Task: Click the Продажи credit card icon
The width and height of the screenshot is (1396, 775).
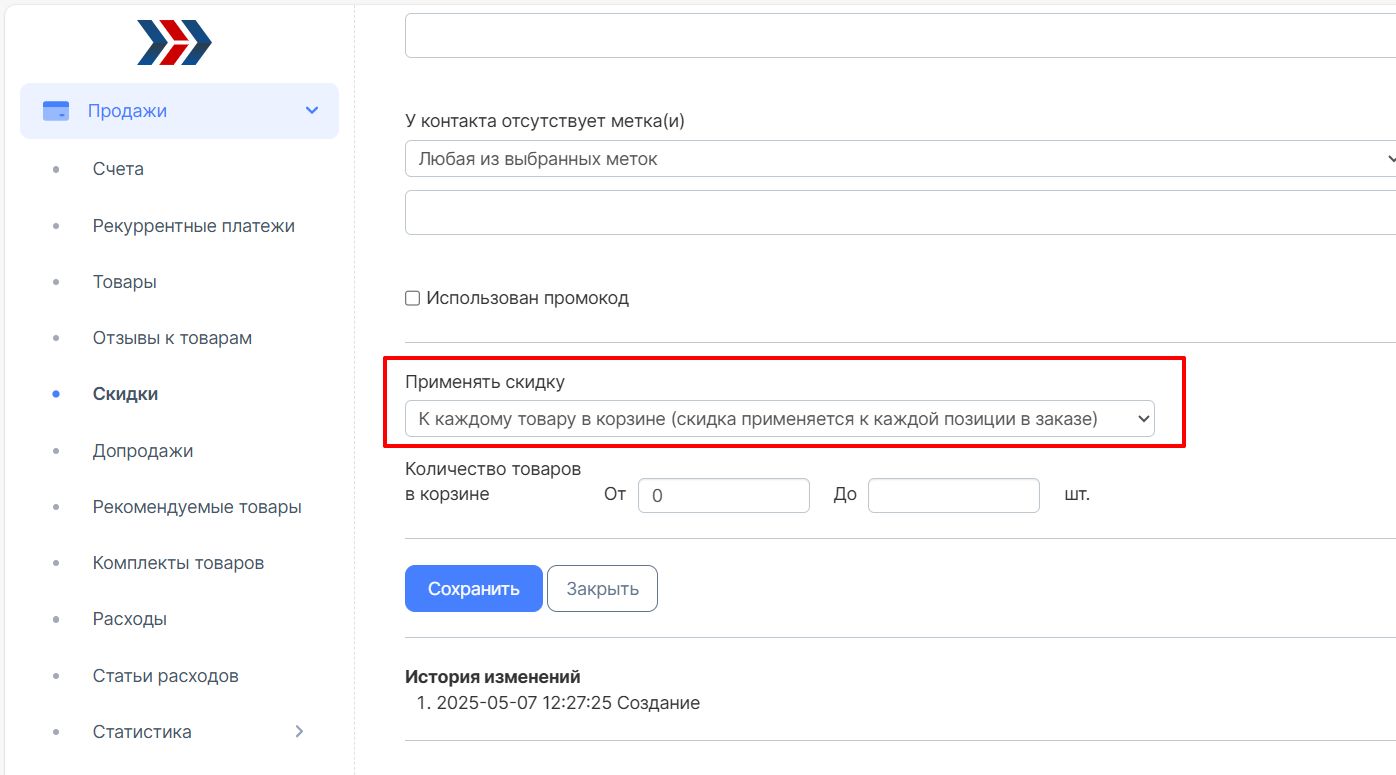Action: (56, 111)
